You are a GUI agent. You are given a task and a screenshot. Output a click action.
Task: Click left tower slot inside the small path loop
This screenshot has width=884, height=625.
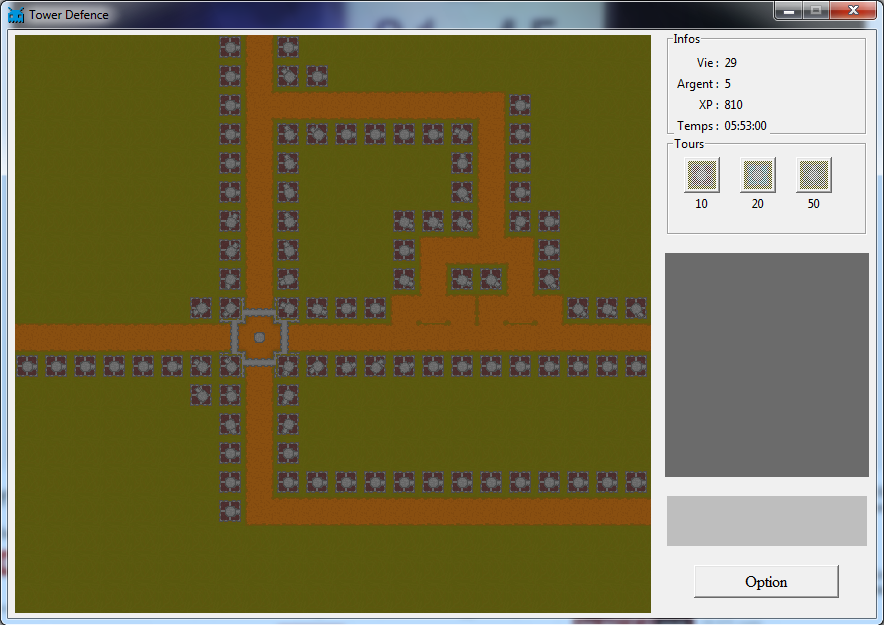(x=462, y=278)
